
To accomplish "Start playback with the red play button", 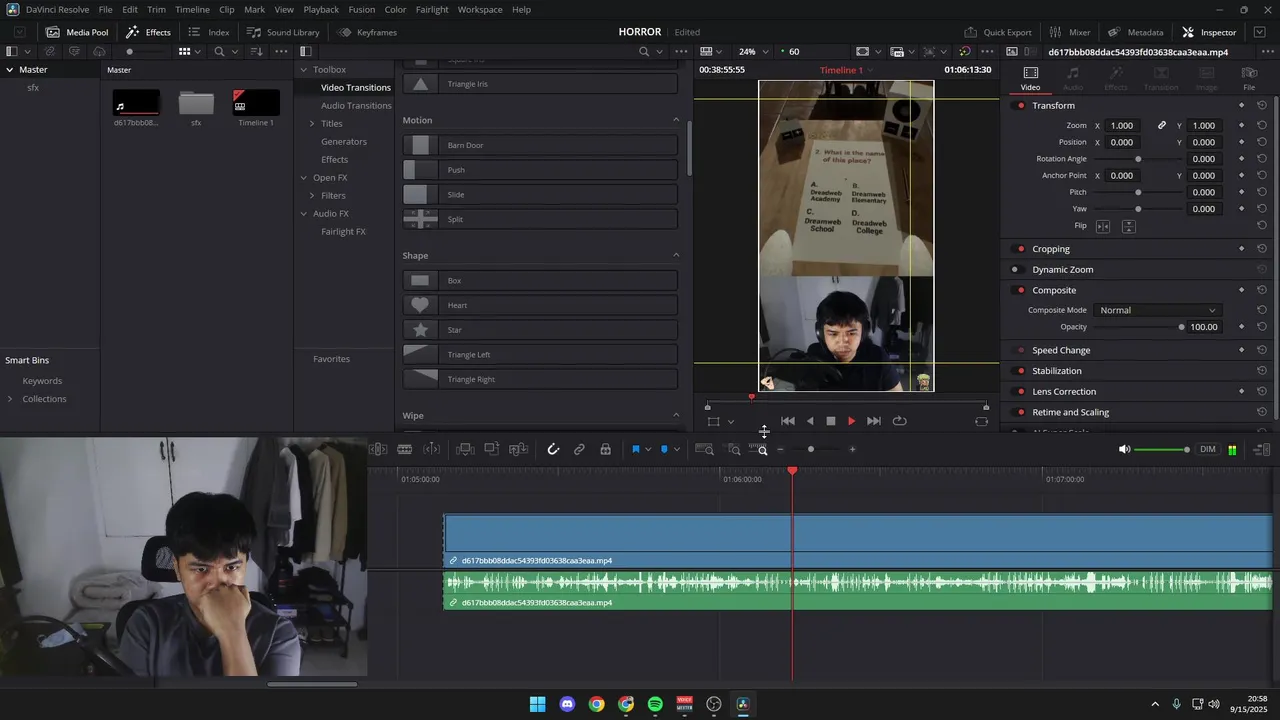I will 852,421.
